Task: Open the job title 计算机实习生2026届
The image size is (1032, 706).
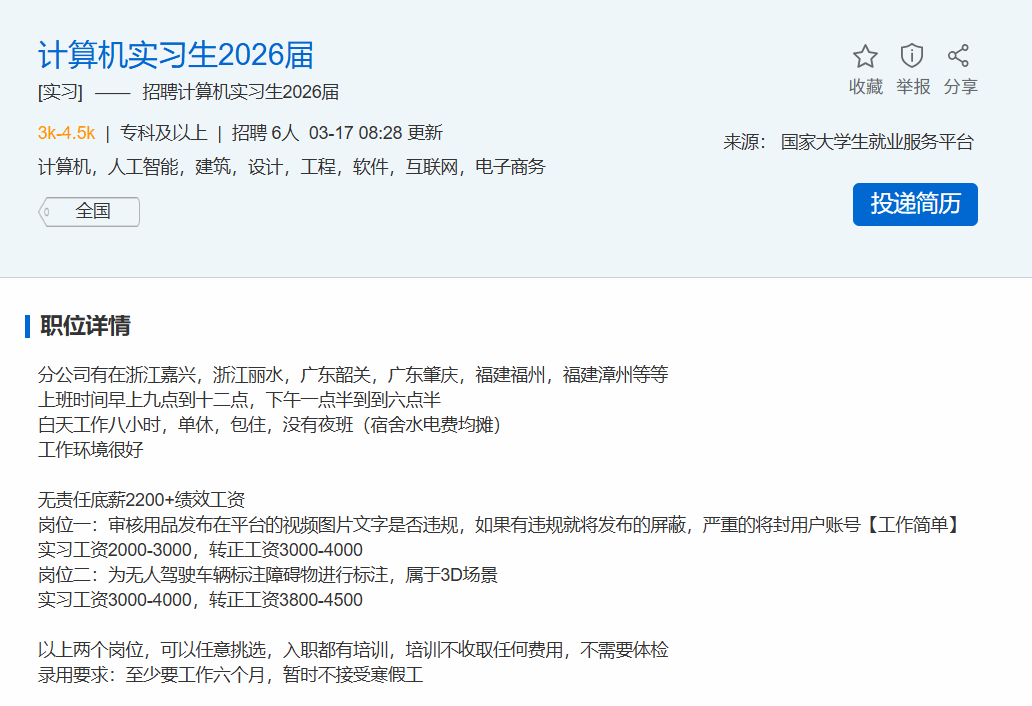Action: 176,54
